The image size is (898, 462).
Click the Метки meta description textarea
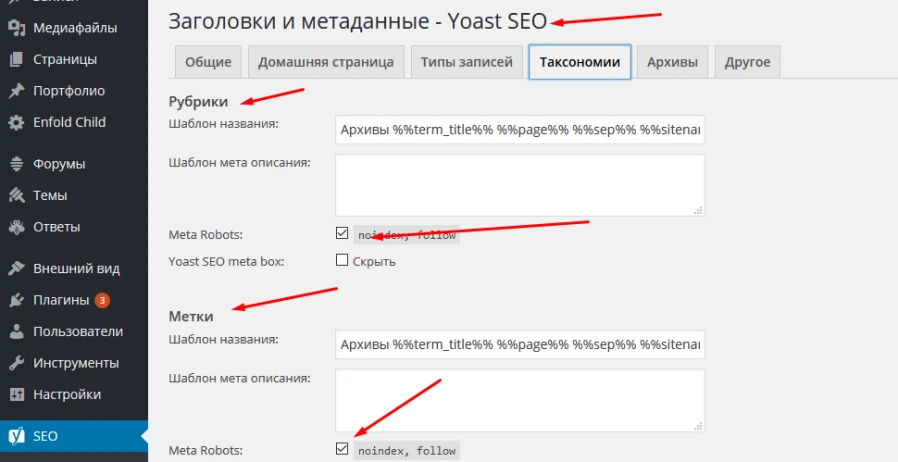pyautogui.click(x=520, y=400)
